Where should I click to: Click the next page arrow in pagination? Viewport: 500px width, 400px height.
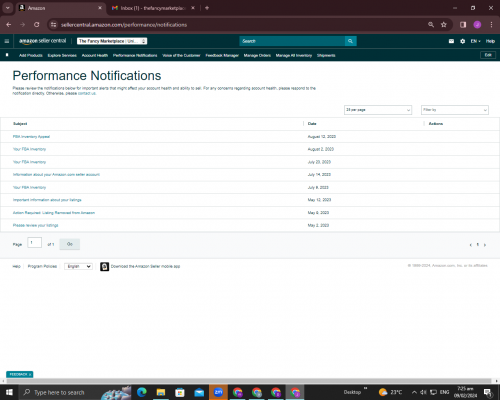[x=485, y=245]
